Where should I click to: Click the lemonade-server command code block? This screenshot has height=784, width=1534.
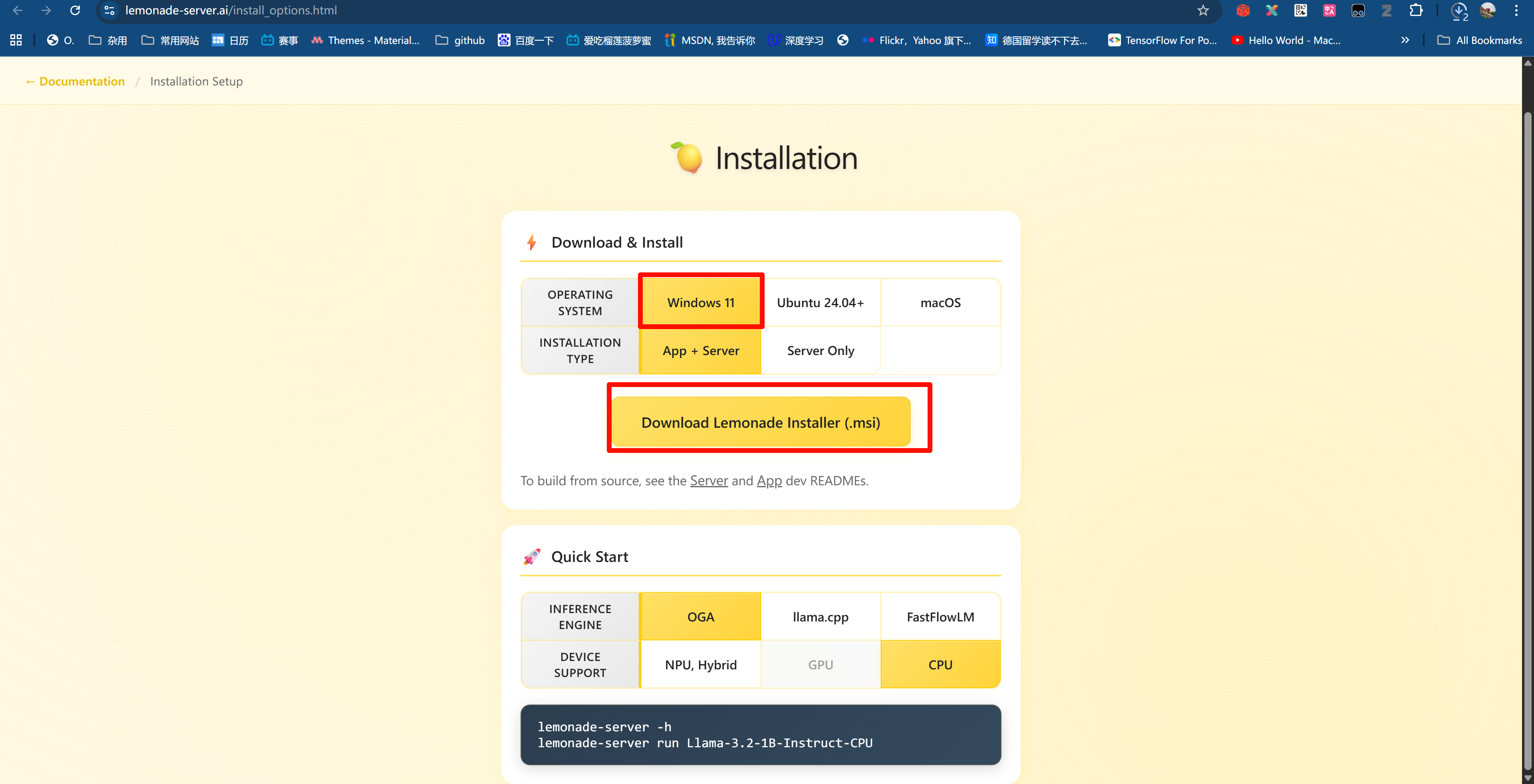(761, 734)
